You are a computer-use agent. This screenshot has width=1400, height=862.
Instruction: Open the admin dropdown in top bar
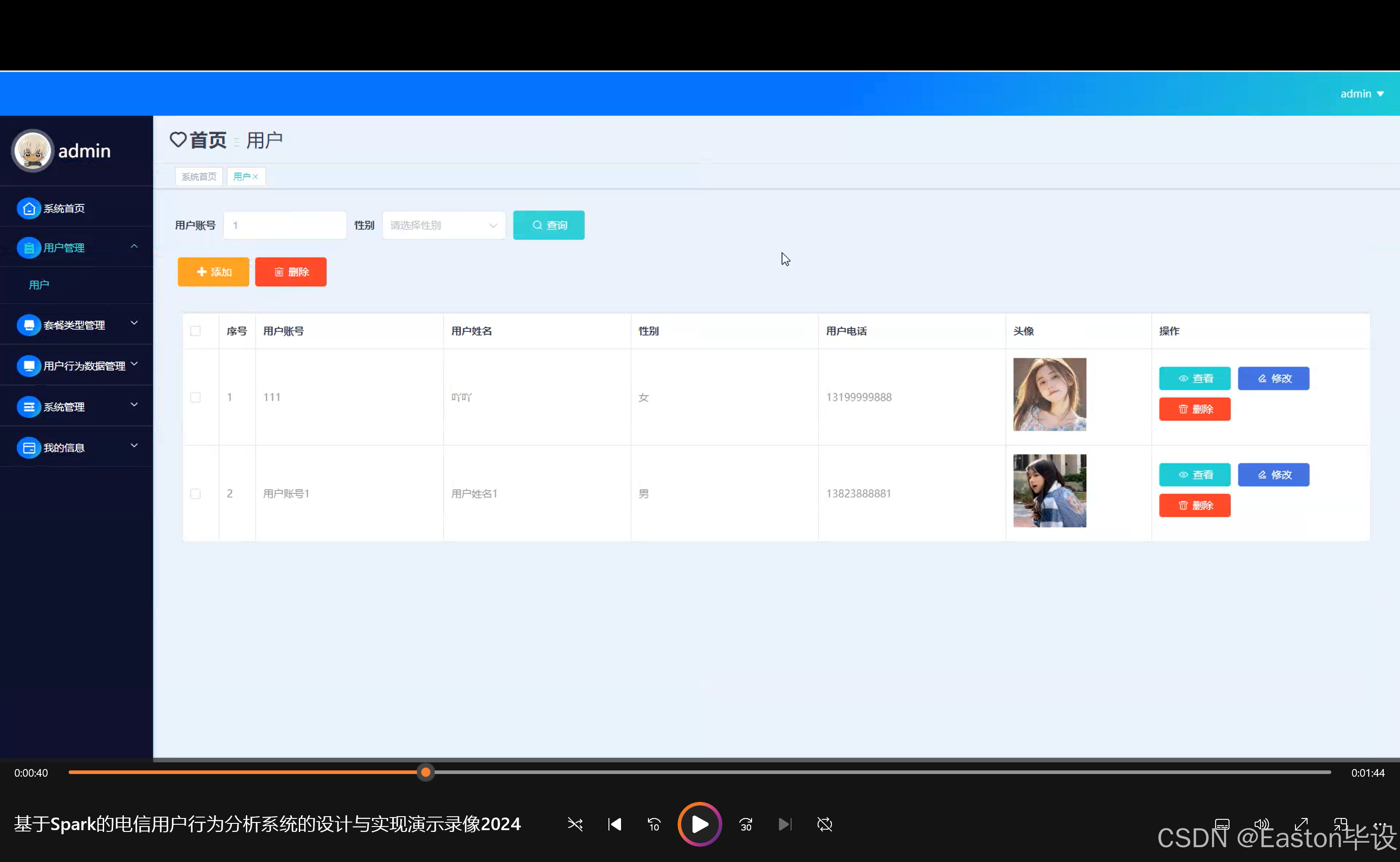[1362, 94]
